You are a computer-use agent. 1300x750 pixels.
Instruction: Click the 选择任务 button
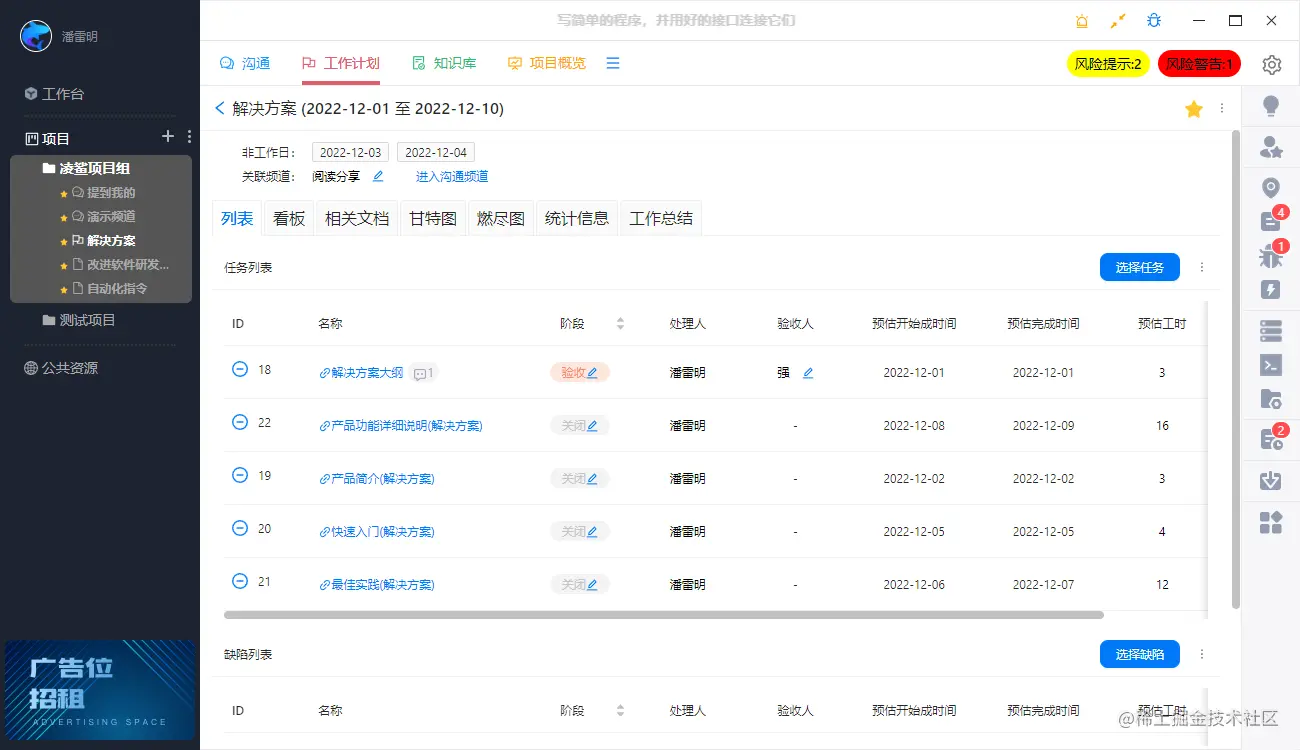tap(1140, 267)
